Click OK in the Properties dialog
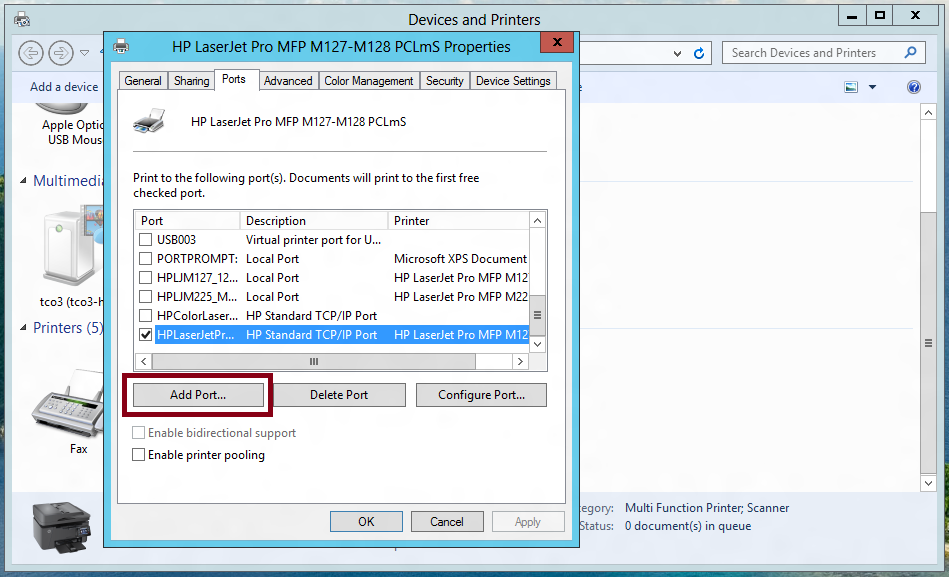This screenshot has height=577, width=949. coord(366,521)
